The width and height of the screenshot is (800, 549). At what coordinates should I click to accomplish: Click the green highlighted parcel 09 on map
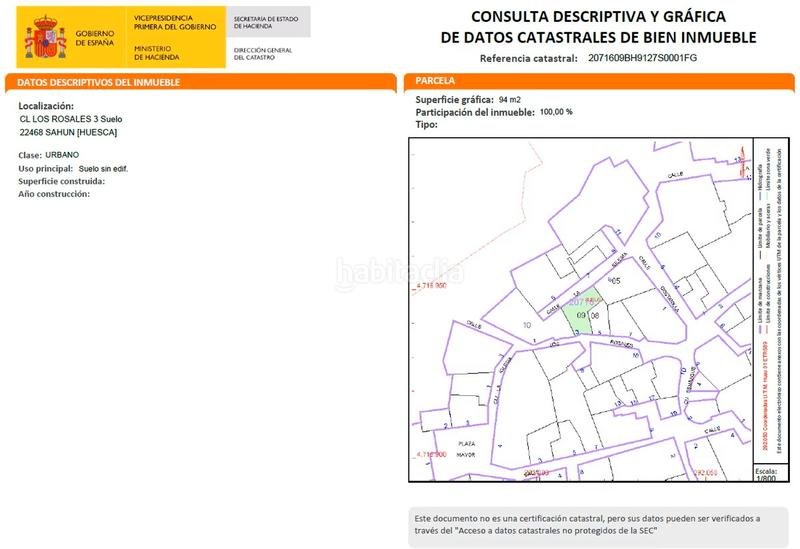tap(581, 314)
